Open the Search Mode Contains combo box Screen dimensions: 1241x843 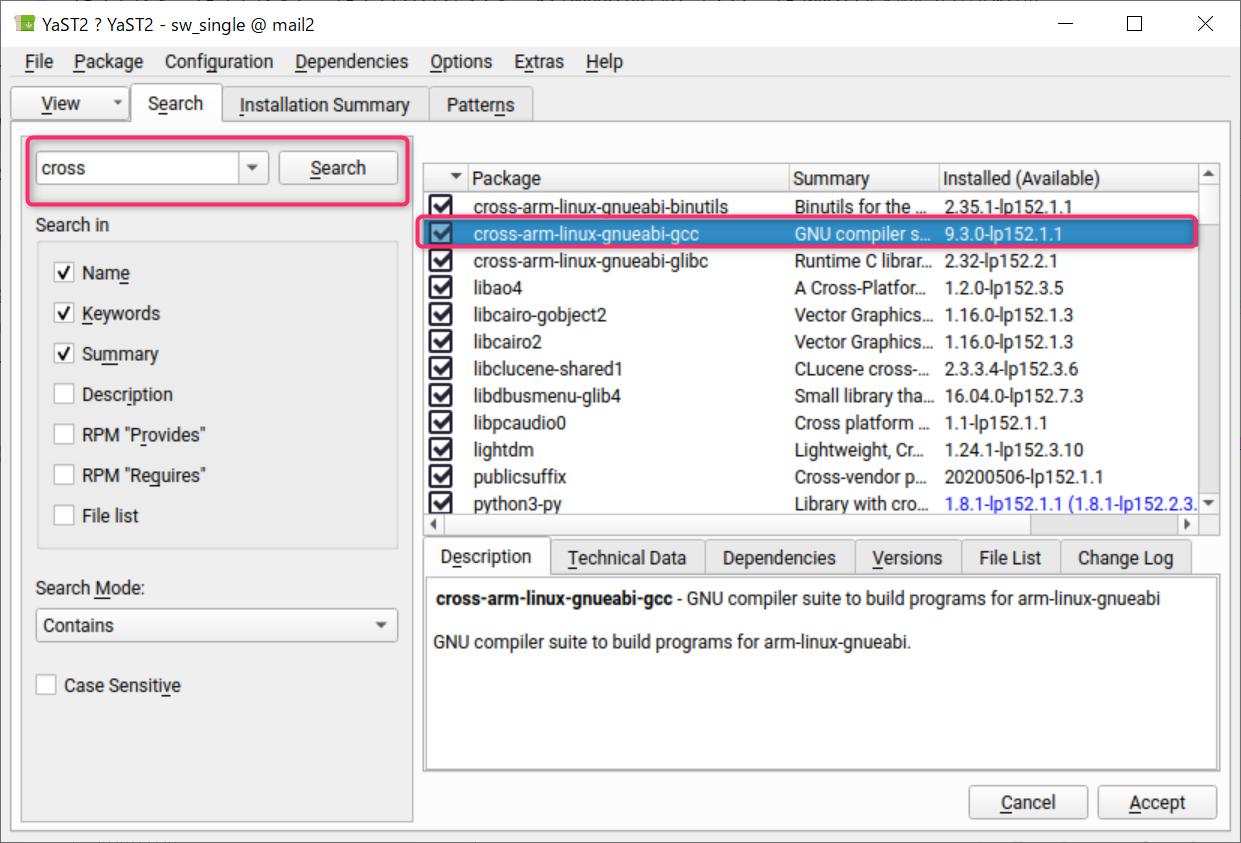click(x=216, y=625)
